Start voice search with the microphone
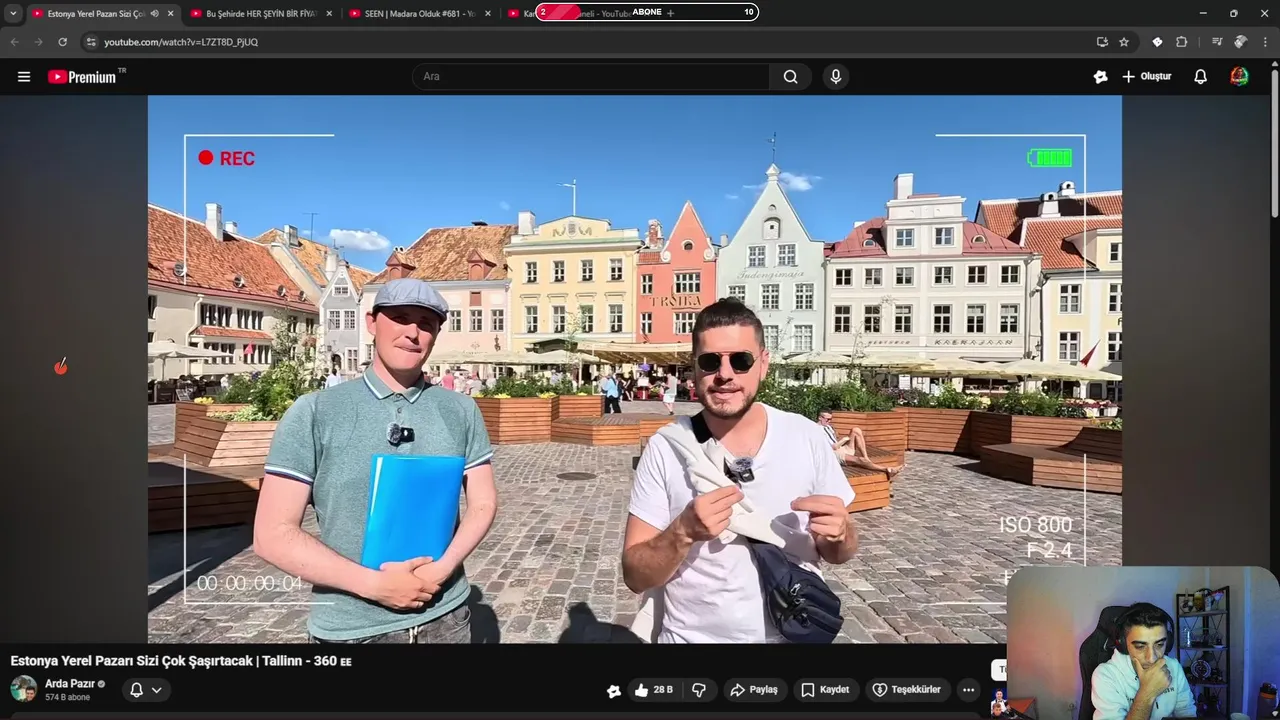Image resolution: width=1280 pixels, height=720 pixels. coord(836,77)
